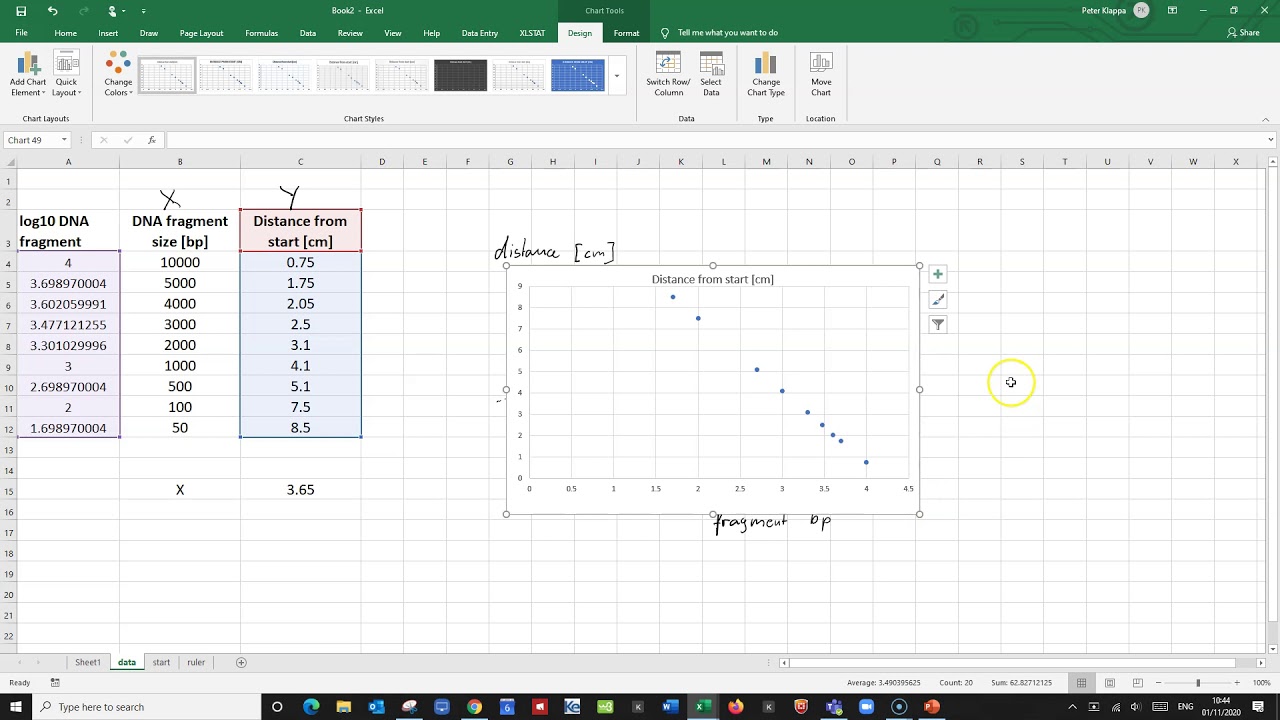Click the Share button
Image resolution: width=1280 pixels, height=720 pixels.
click(1243, 33)
